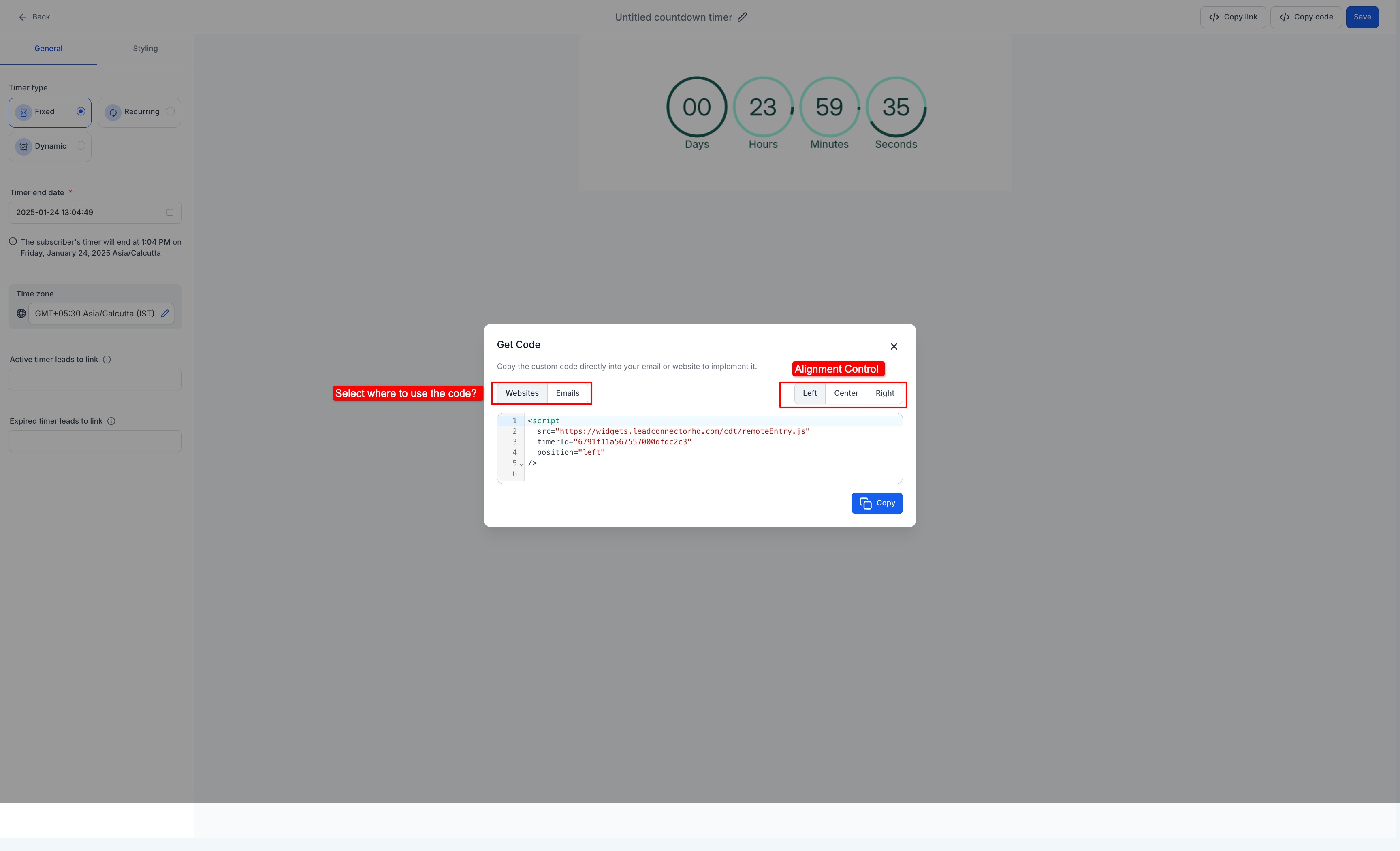Click the back arrow icon
This screenshot has width=1400, height=851.
pyautogui.click(x=23, y=17)
